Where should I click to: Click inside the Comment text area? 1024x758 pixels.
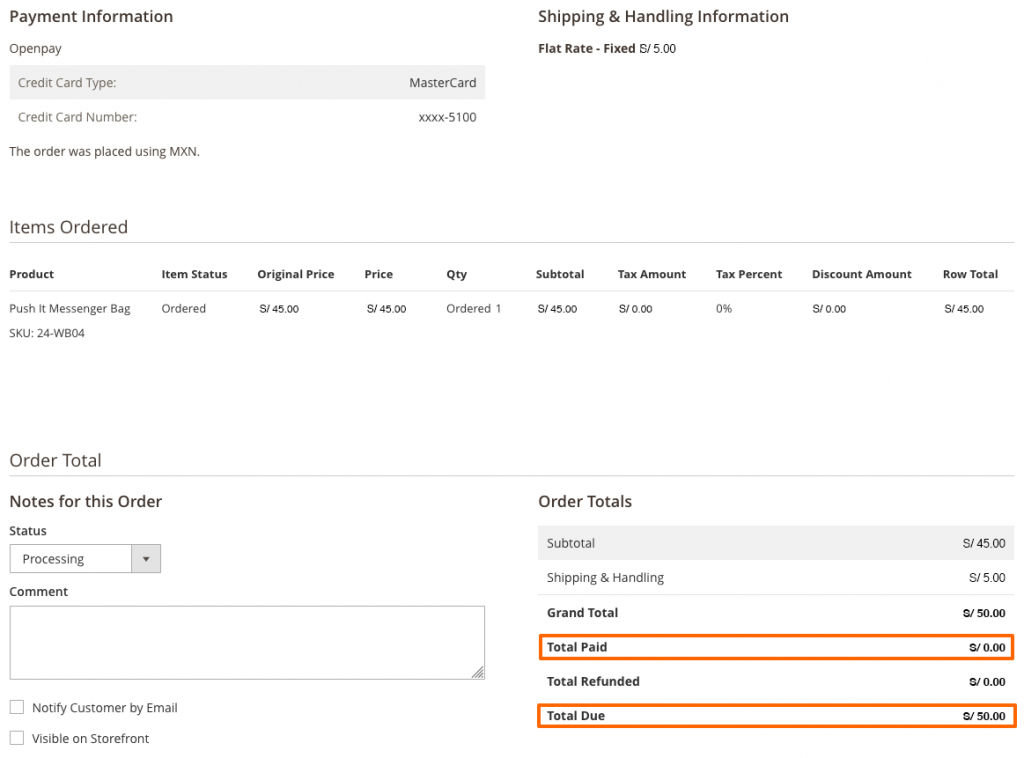click(x=247, y=642)
